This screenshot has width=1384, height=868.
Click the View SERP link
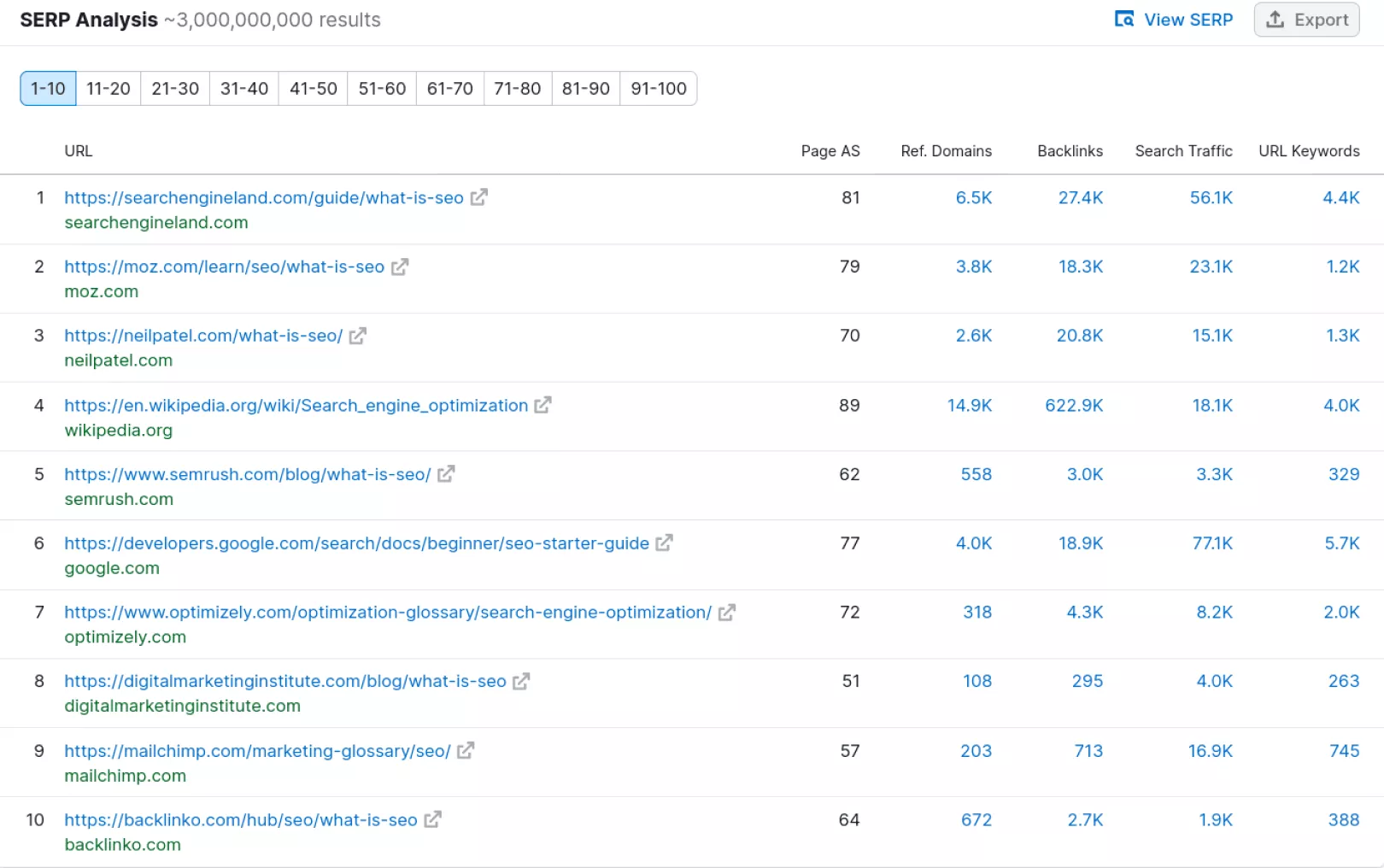click(x=1174, y=20)
